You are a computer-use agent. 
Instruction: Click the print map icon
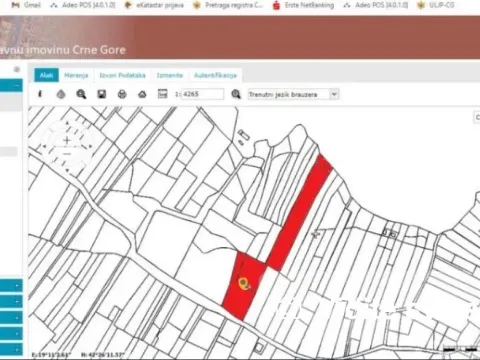[x=122, y=94]
